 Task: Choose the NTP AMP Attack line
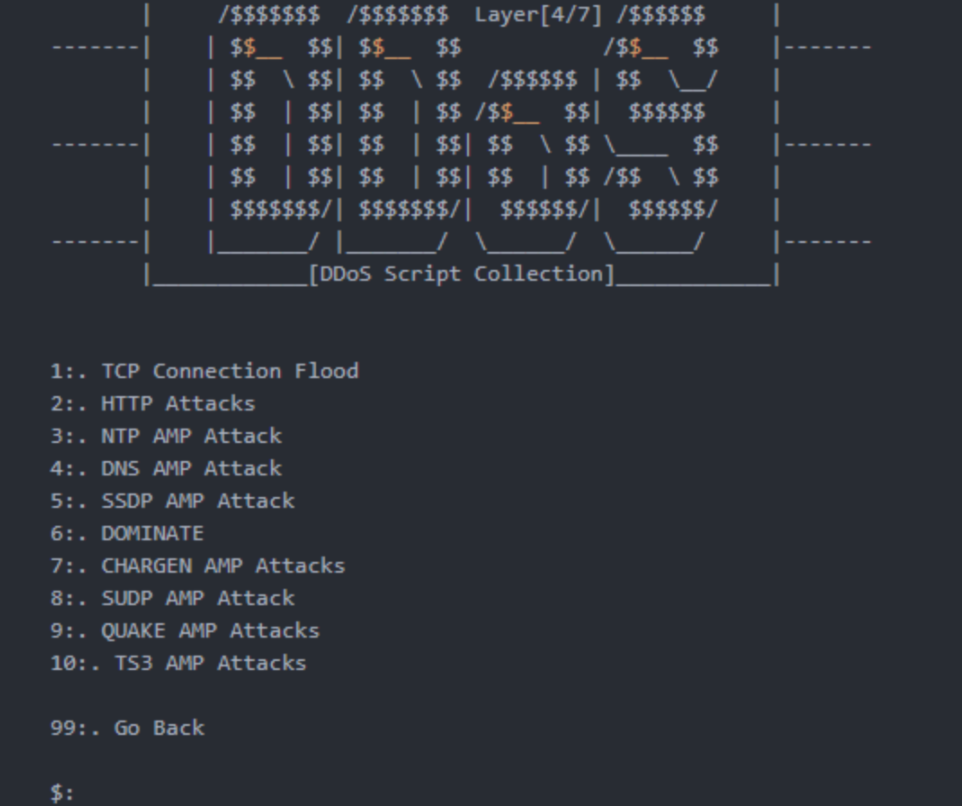166,436
